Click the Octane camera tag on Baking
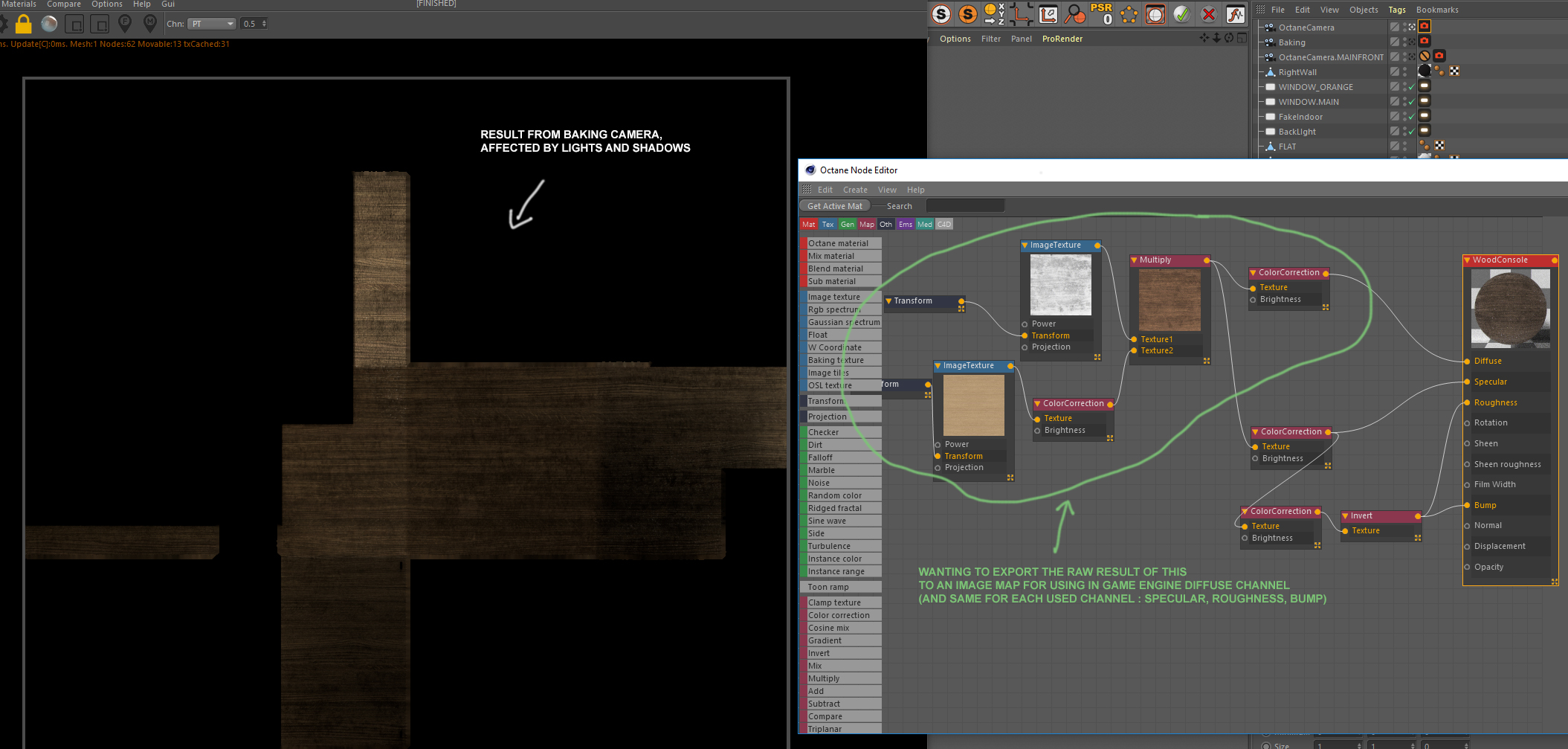 1425,41
